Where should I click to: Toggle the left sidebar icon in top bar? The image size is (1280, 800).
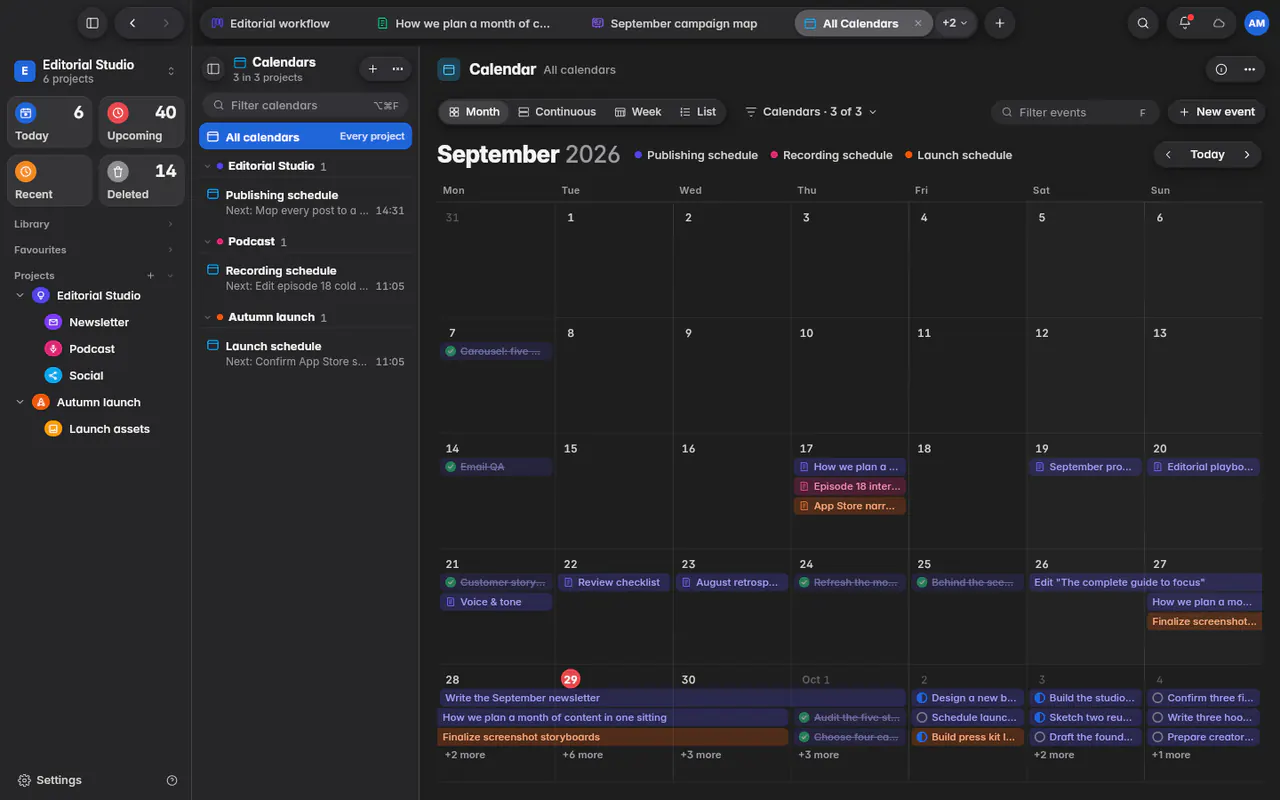click(92, 23)
